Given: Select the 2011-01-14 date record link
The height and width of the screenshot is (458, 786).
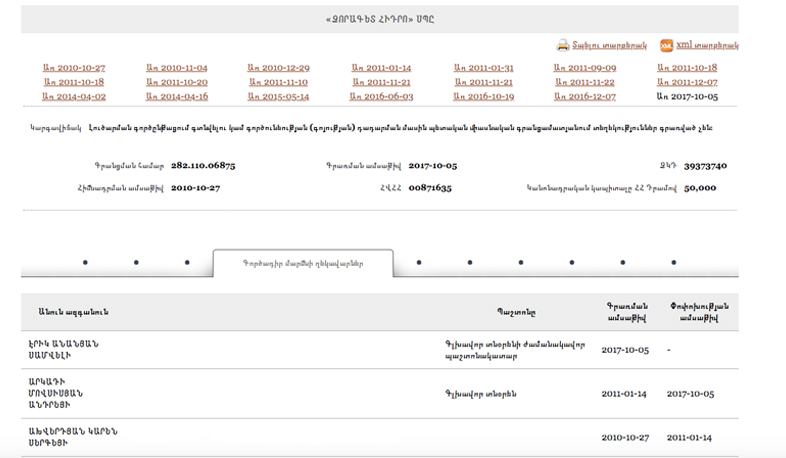Looking at the screenshot, I should 381,68.
